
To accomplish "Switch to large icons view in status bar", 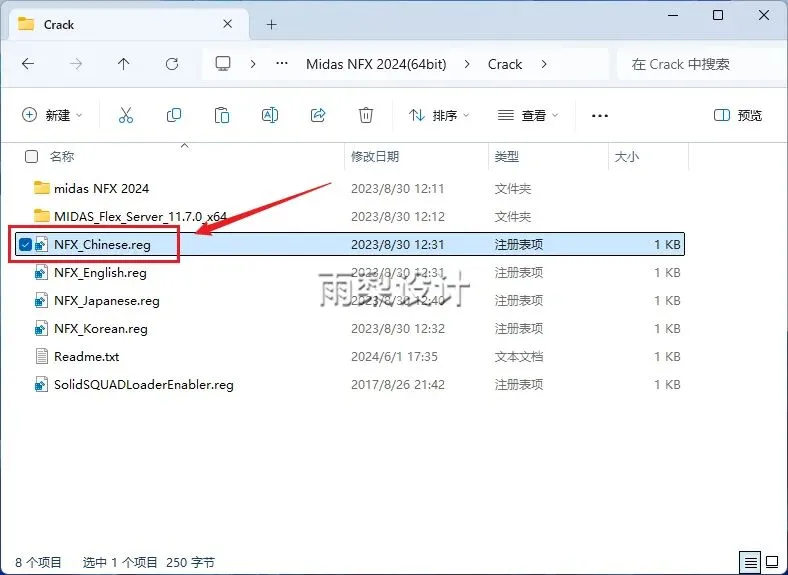I will point(772,561).
